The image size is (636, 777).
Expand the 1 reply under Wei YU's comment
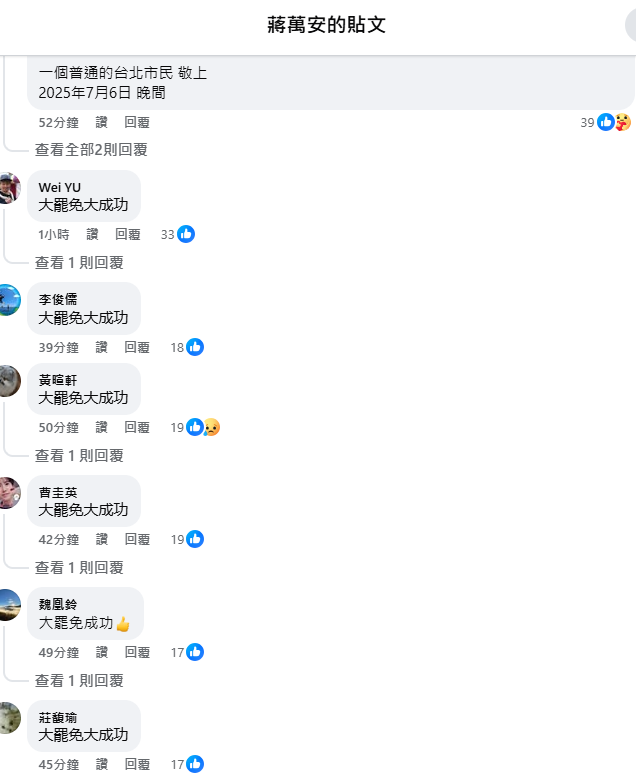(x=79, y=263)
